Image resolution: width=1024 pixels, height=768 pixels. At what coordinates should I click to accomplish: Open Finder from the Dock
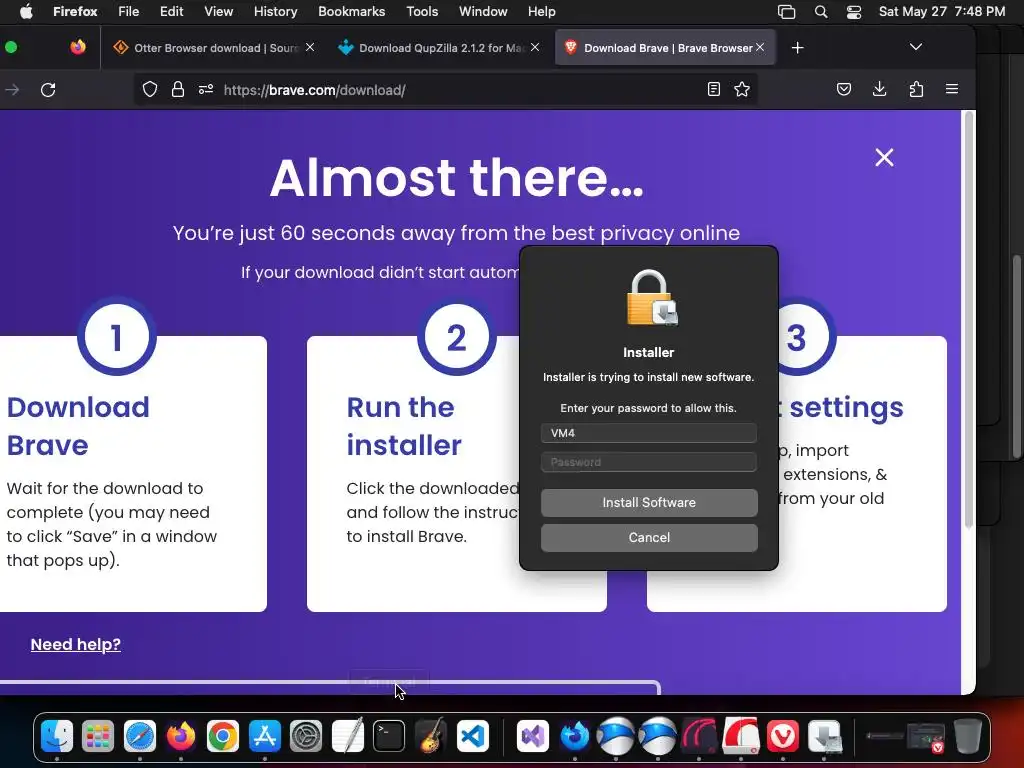click(57, 737)
